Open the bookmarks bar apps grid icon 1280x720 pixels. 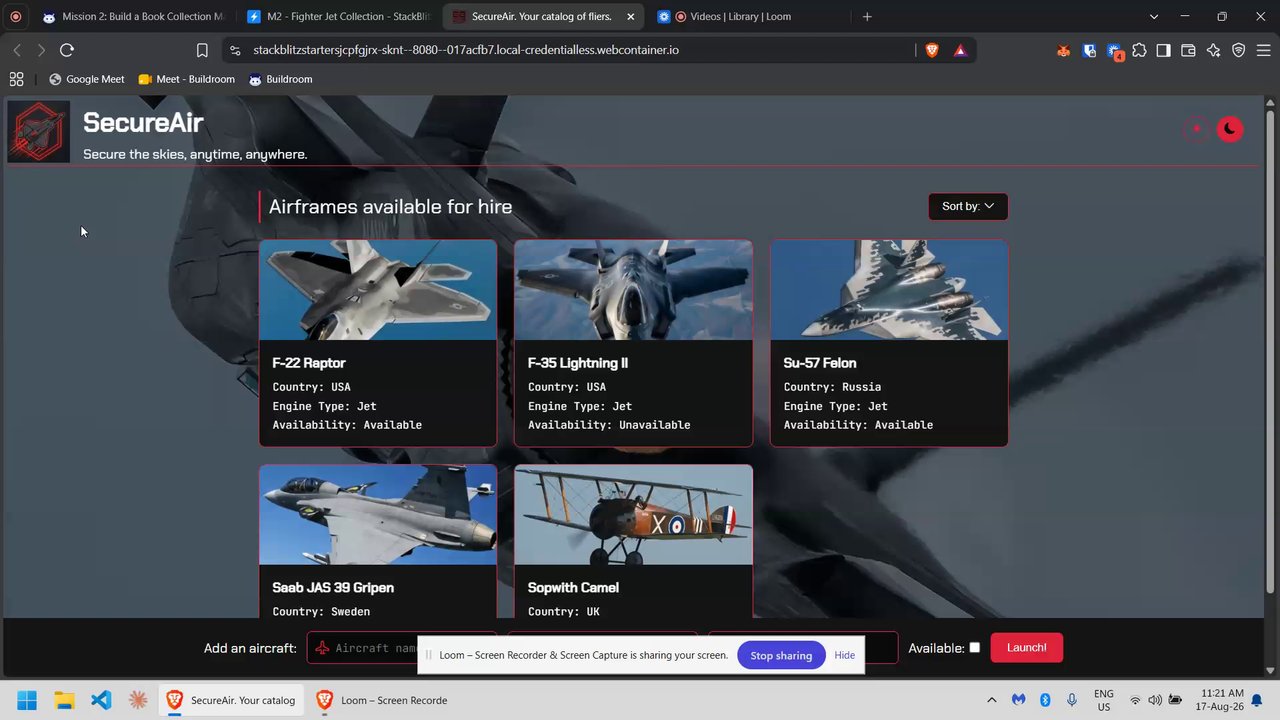tap(17, 79)
